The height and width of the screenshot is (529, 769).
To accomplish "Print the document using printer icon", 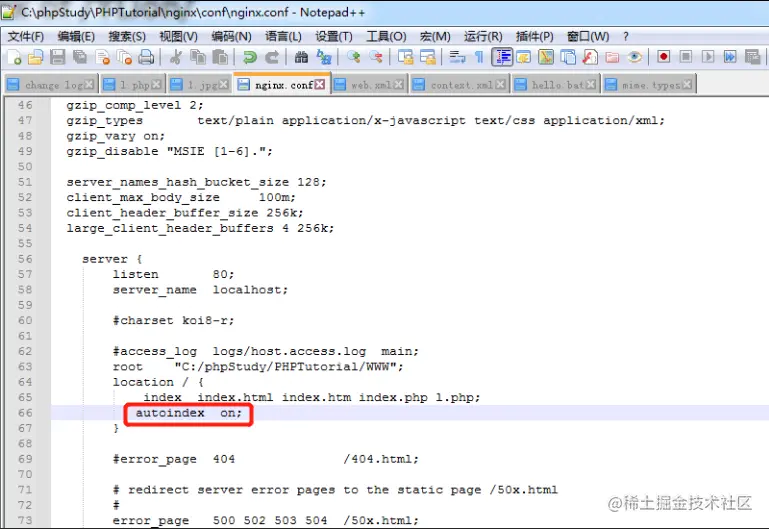I will click(146, 57).
